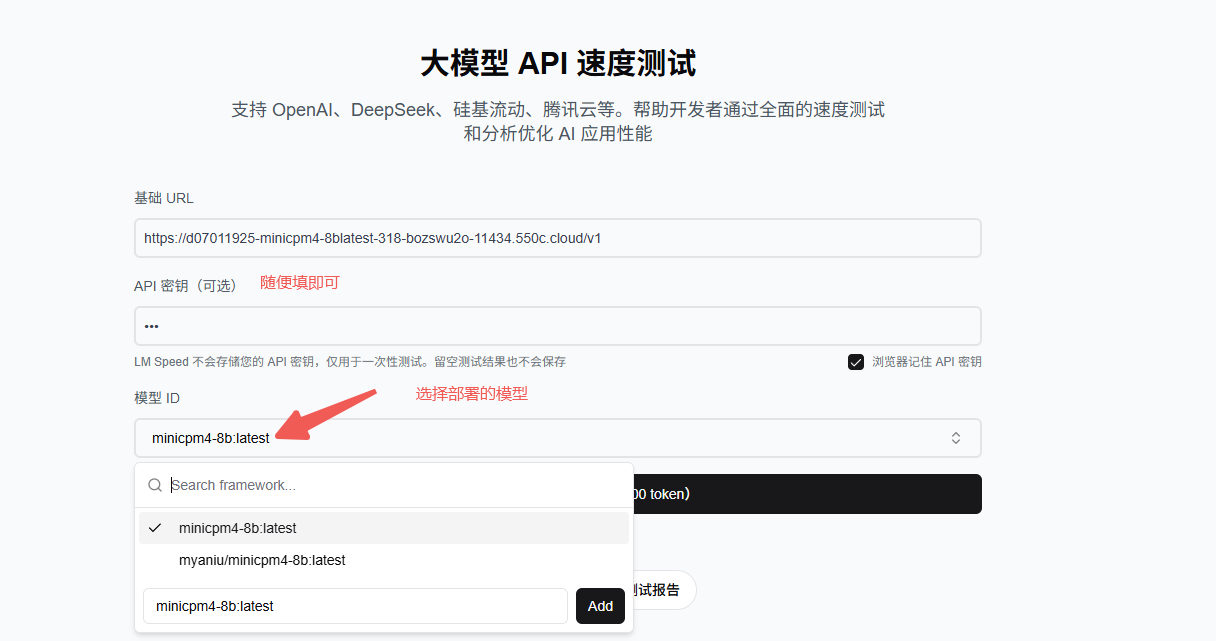Click the up-down chevron on model selector
The width and height of the screenshot is (1216, 641).
955,438
